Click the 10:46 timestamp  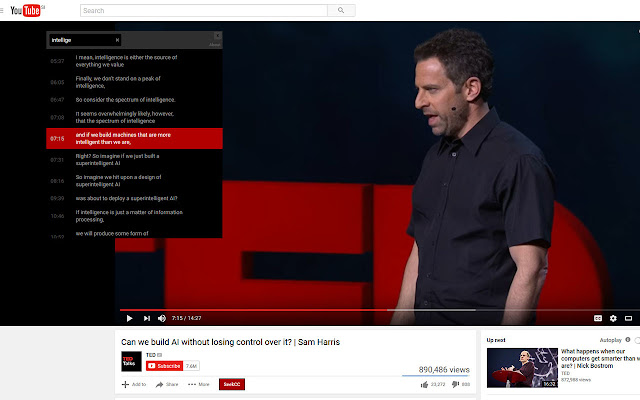pos(57,216)
